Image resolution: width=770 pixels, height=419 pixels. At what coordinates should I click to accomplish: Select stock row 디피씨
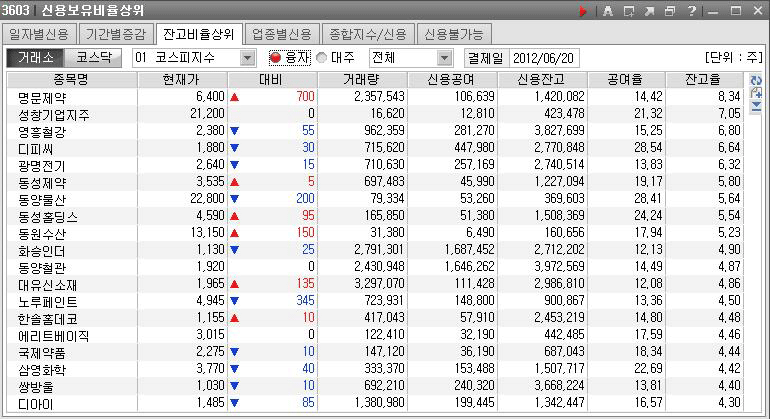pyautogui.click(x=375, y=148)
